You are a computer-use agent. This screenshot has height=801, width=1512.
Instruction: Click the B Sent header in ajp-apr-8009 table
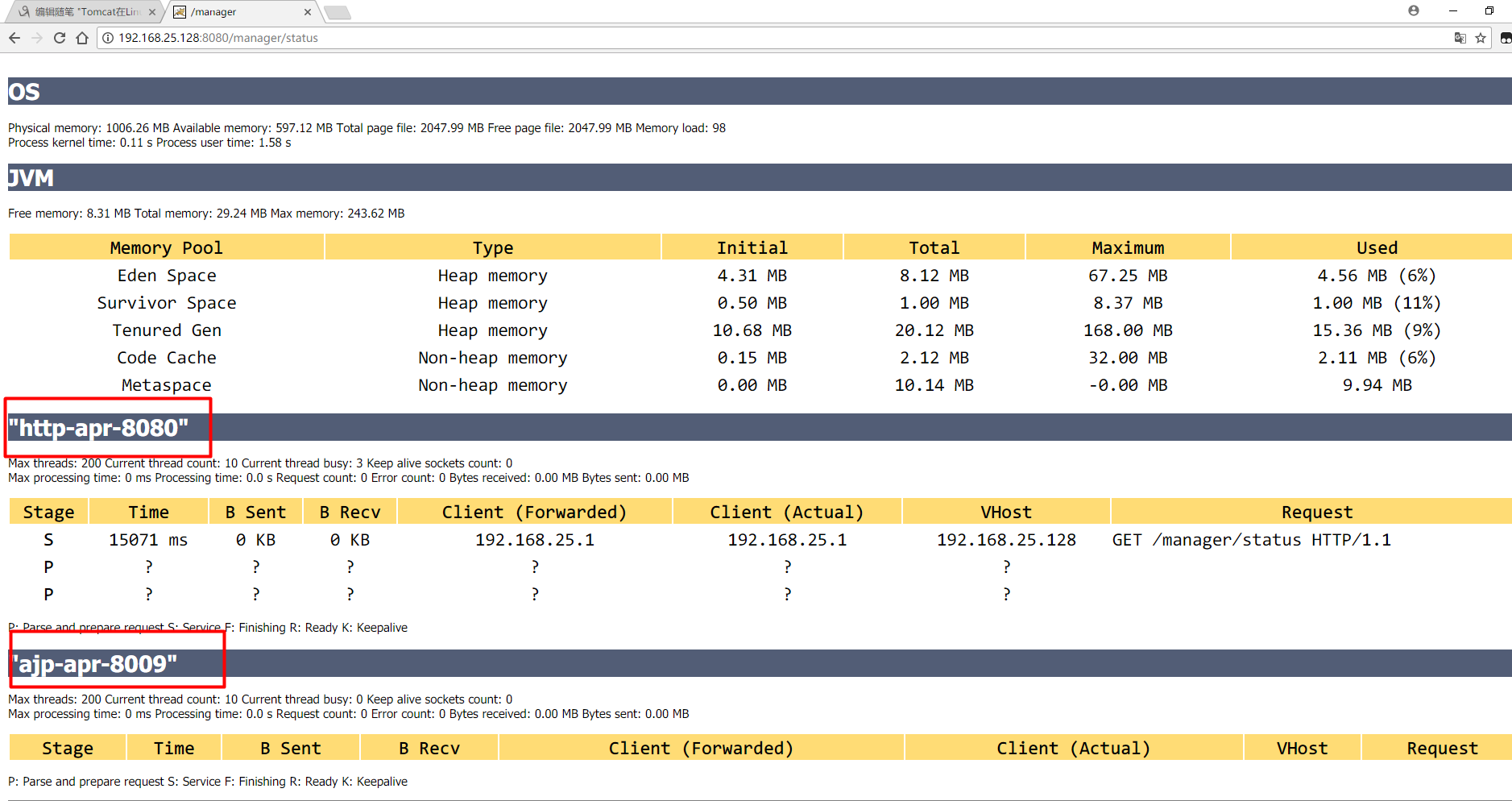click(x=291, y=748)
